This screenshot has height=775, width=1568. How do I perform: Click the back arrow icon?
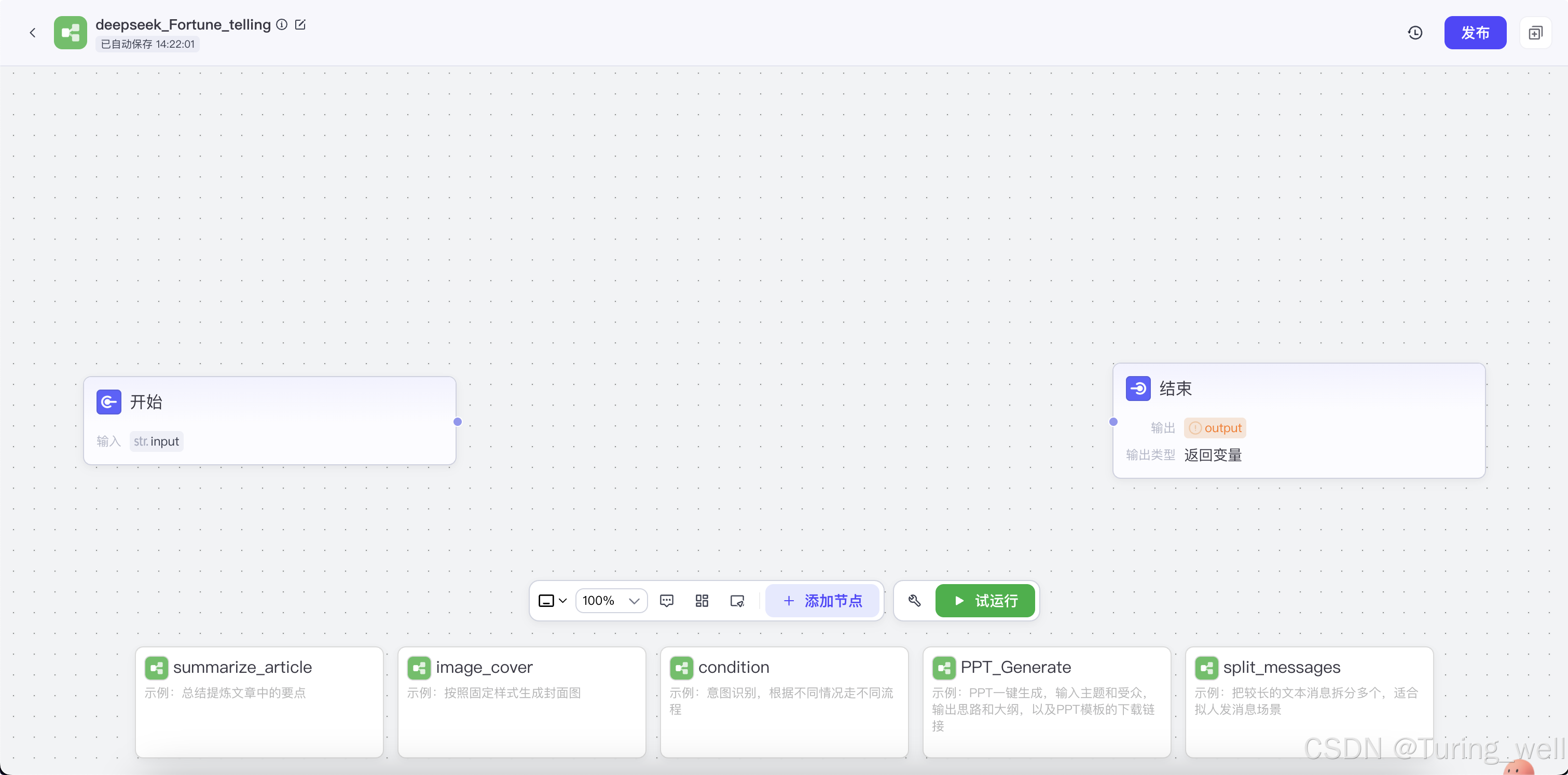click(32, 33)
